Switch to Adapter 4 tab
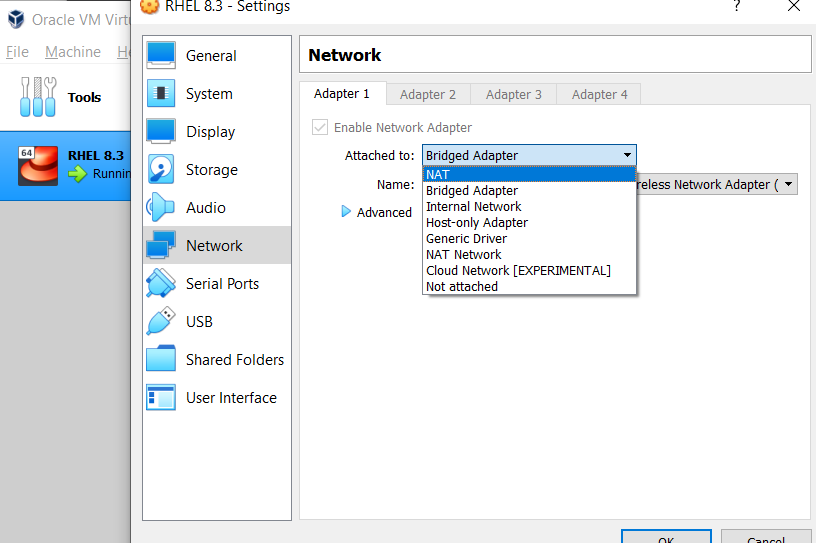Screen dimensions: 816x543 (600, 94)
